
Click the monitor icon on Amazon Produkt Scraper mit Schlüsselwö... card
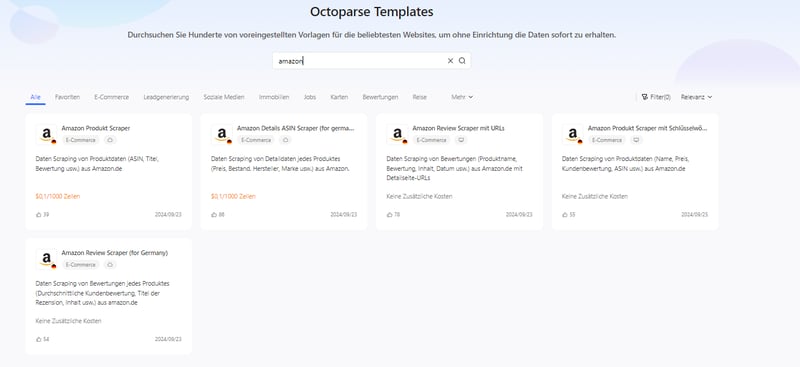636,140
